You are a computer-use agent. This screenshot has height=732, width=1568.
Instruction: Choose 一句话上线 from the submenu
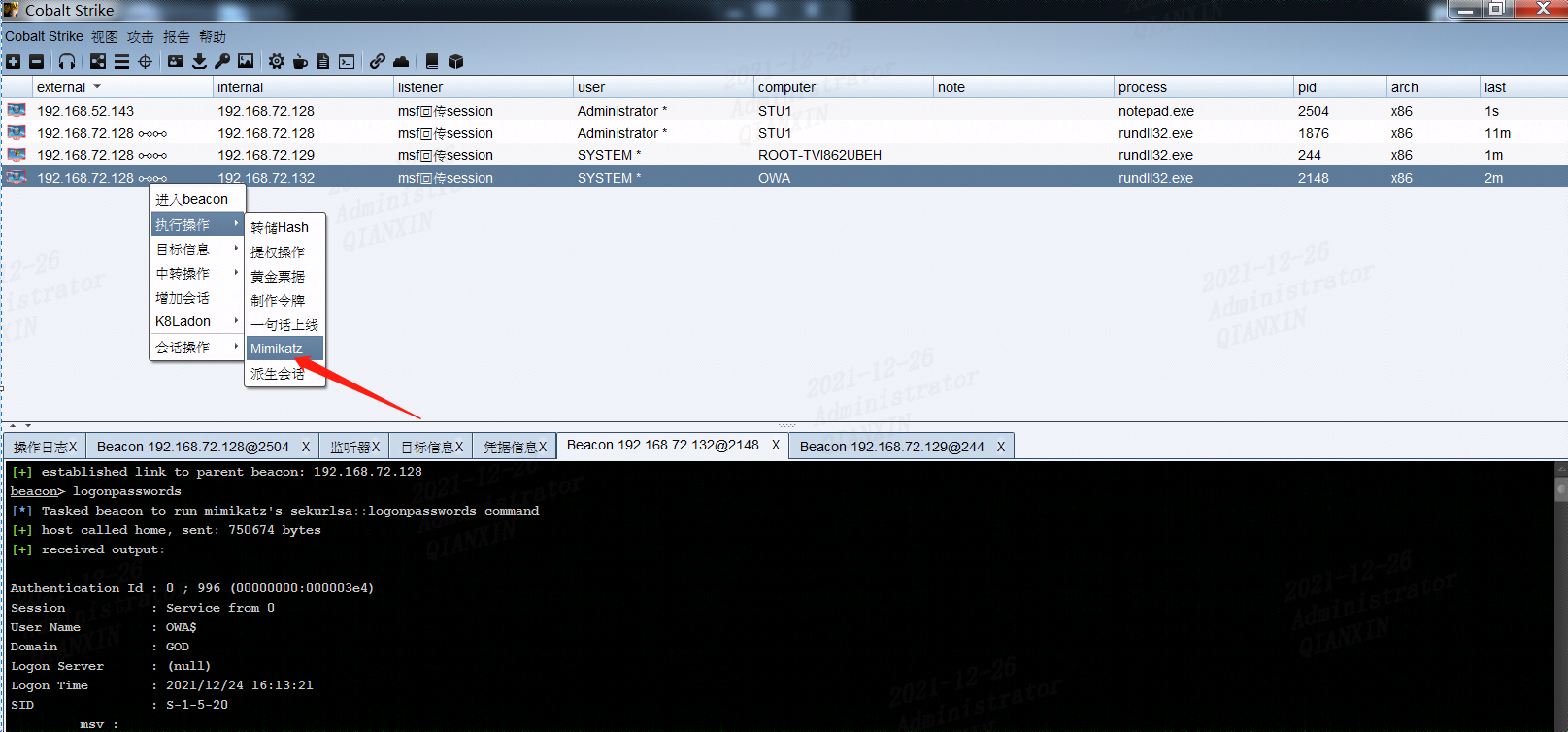[x=284, y=324]
